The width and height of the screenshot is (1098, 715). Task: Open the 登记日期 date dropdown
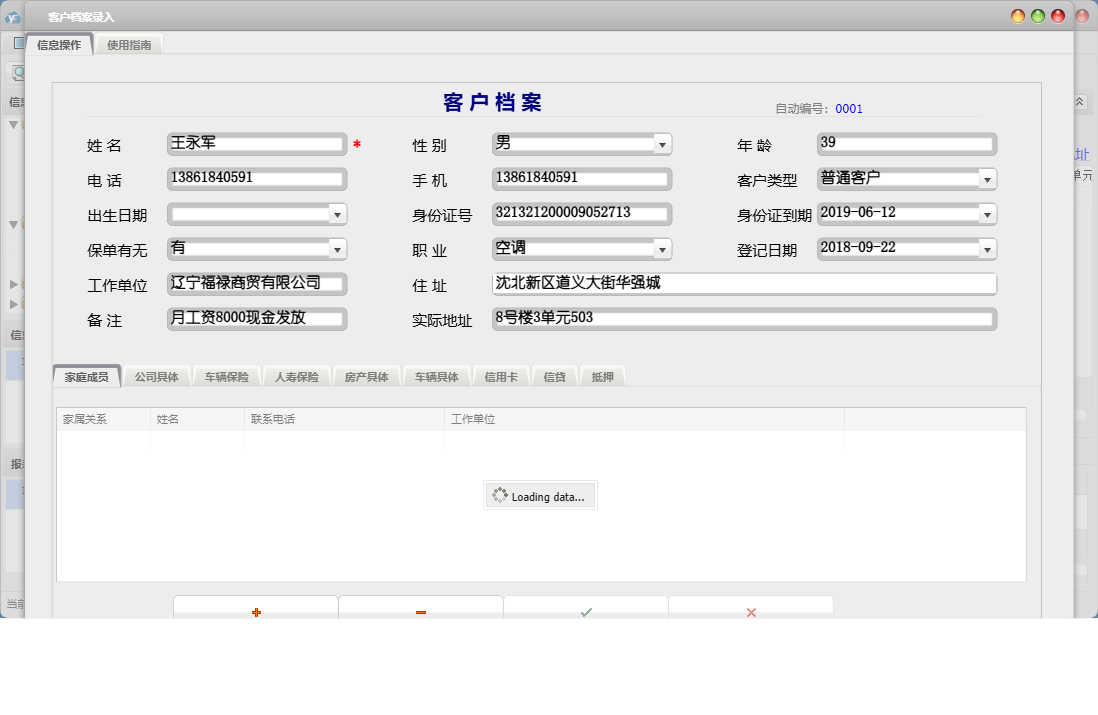[987, 249]
